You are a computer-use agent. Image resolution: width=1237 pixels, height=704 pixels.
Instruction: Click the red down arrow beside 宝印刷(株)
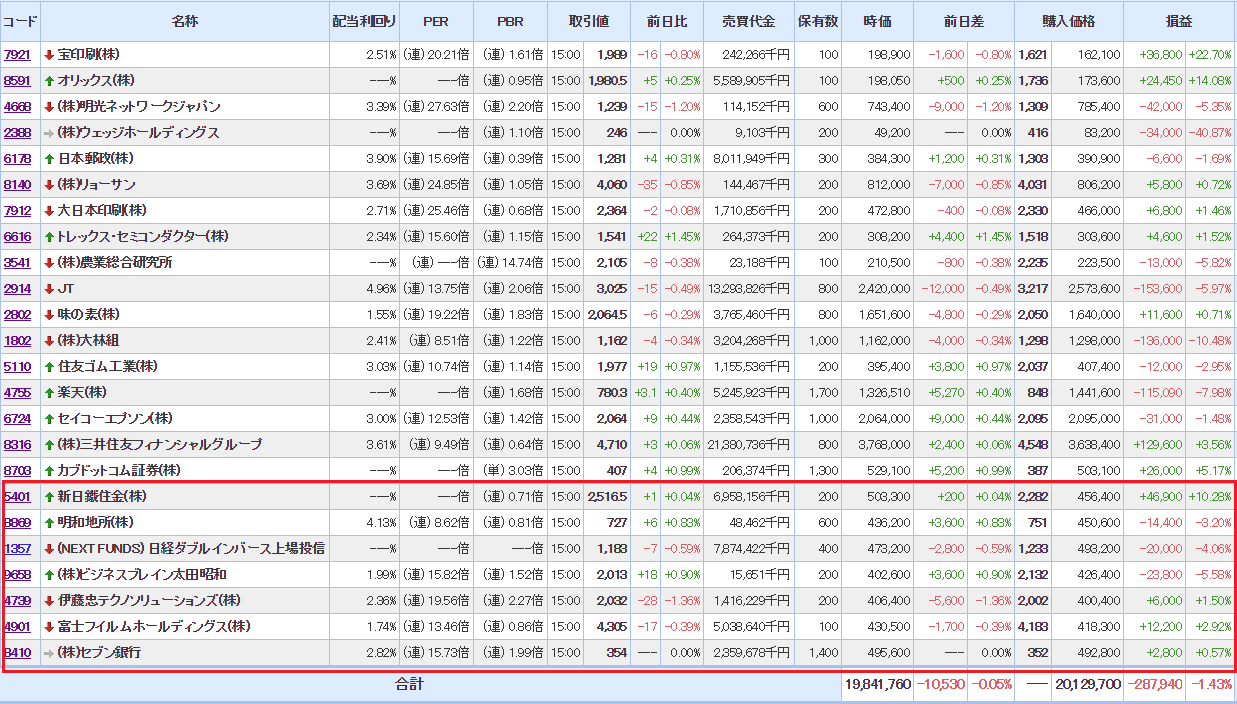point(49,55)
